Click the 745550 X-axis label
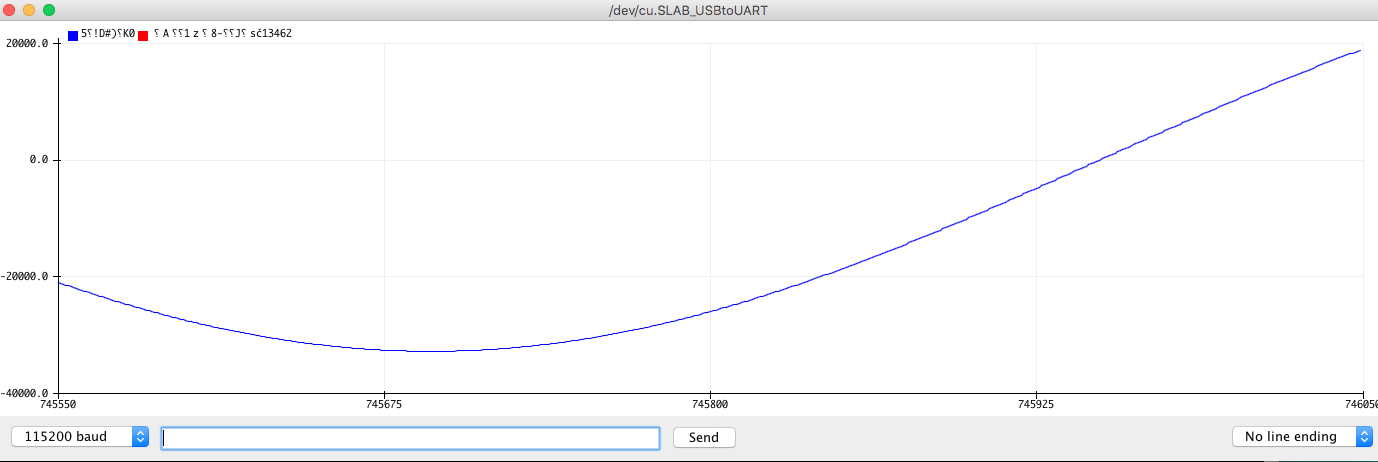The width and height of the screenshot is (1378, 462). (x=58, y=406)
